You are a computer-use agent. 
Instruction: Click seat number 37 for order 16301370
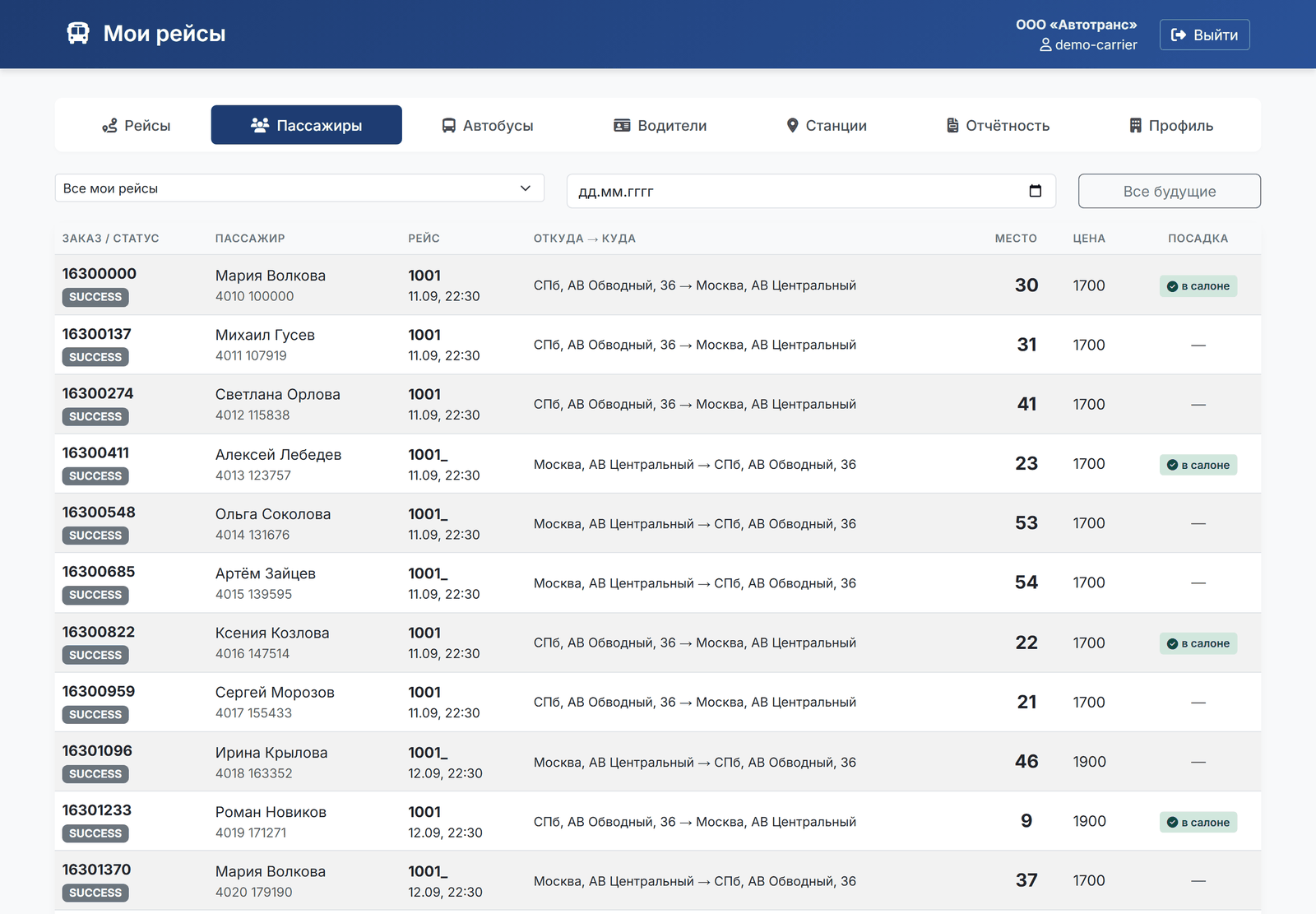click(x=1026, y=880)
